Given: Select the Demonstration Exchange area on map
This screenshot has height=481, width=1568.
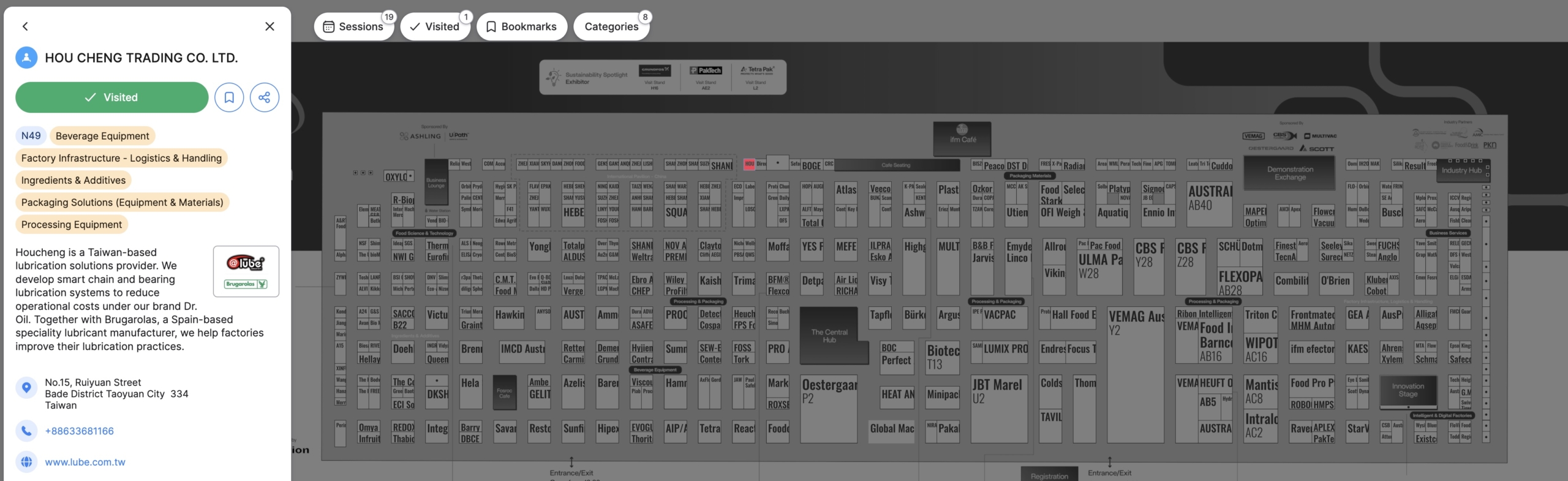Looking at the screenshot, I should (1290, 173).
